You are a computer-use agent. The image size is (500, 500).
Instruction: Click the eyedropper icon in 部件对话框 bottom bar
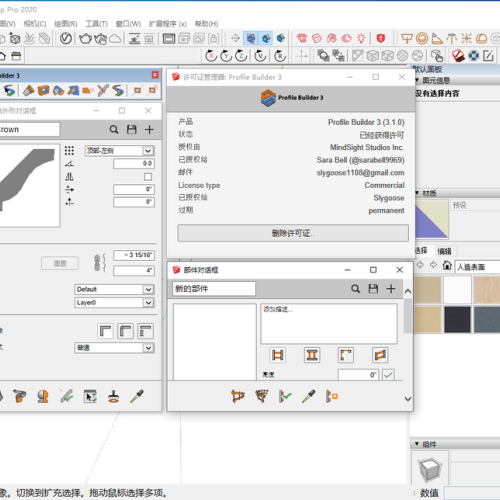[x=309, y=396]
